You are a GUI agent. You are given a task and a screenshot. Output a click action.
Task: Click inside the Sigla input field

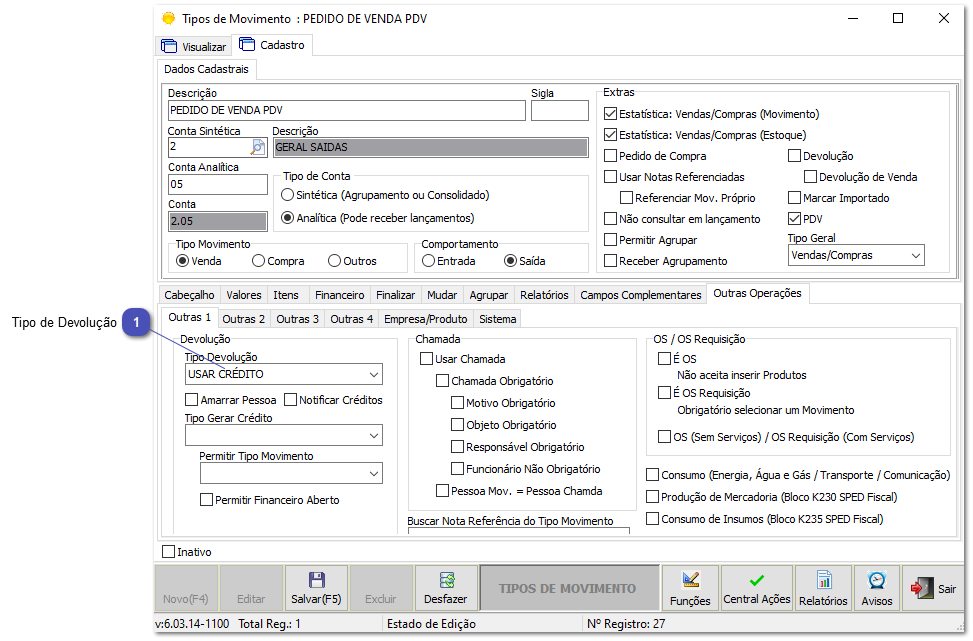point(560,110)
